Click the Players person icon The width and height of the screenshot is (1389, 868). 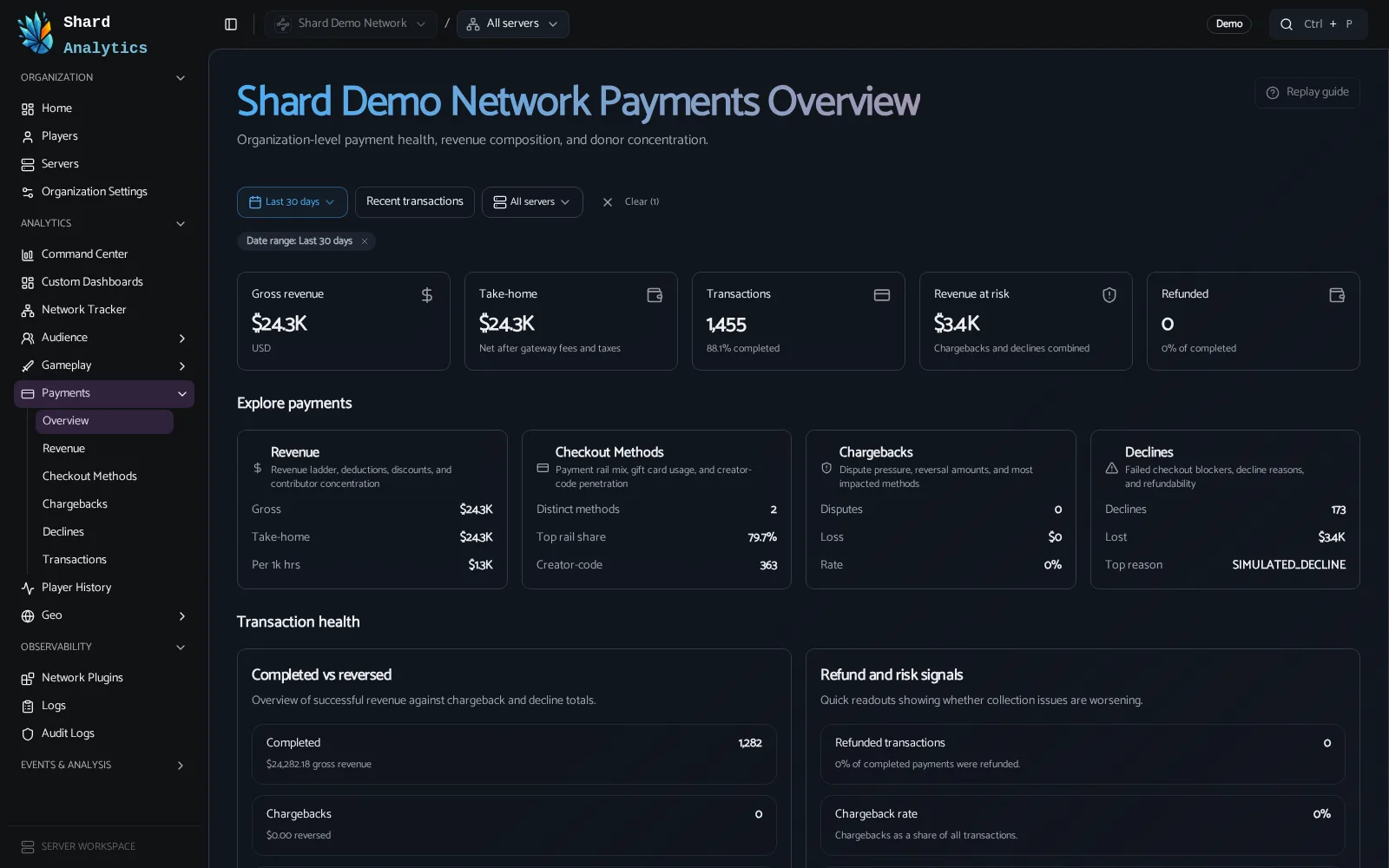[28, 137]
